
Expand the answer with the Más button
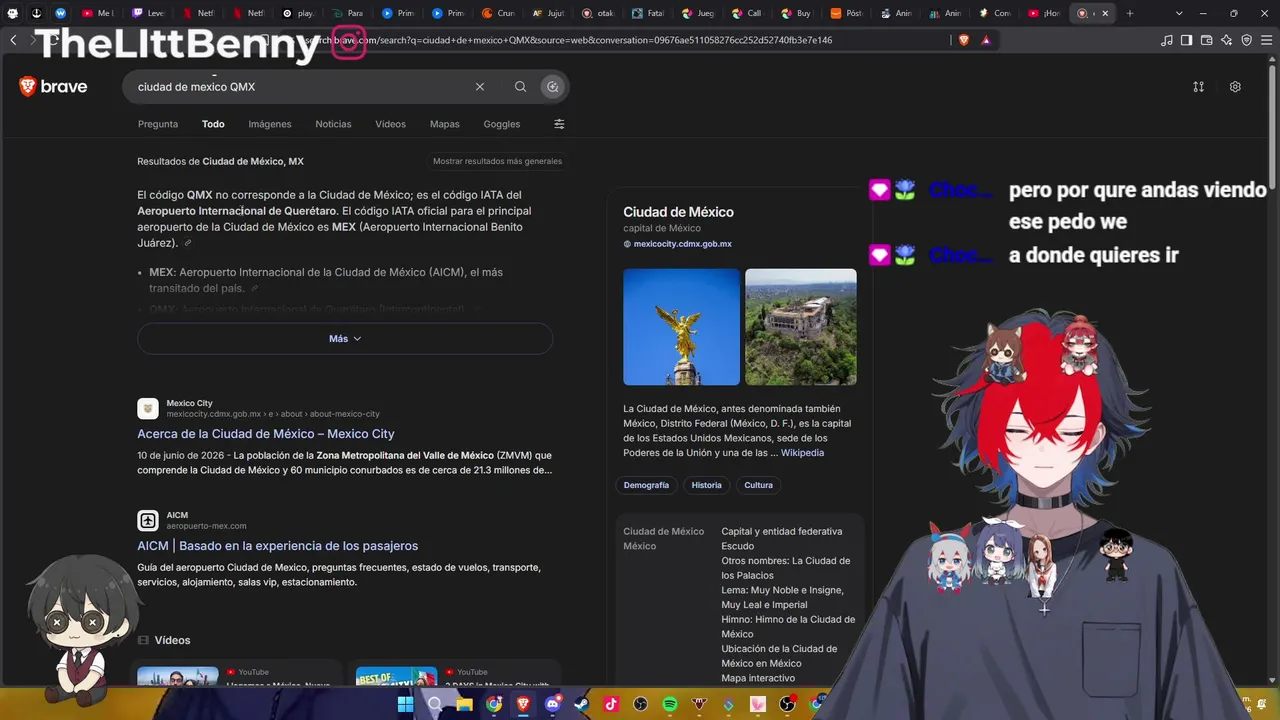click(x=345, y=338)
